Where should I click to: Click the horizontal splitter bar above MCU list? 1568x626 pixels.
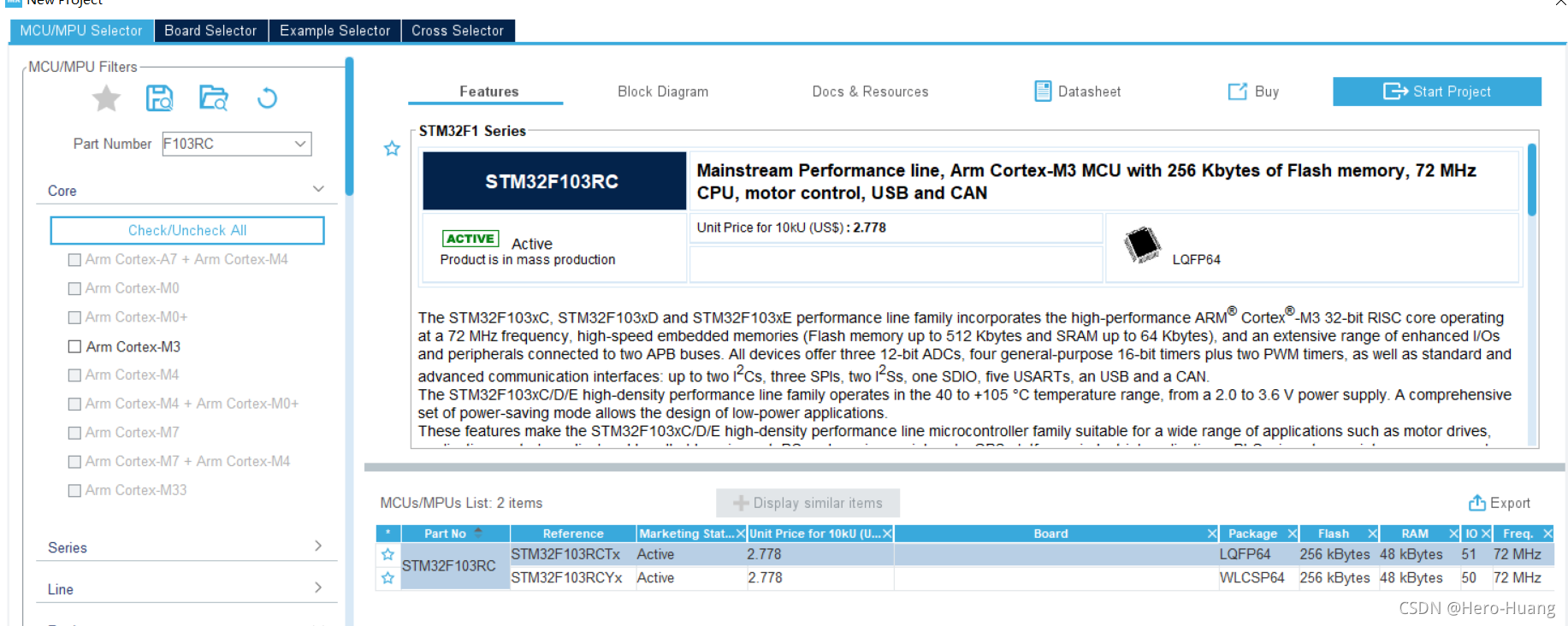pyautogui.click(x=964, y=468)
